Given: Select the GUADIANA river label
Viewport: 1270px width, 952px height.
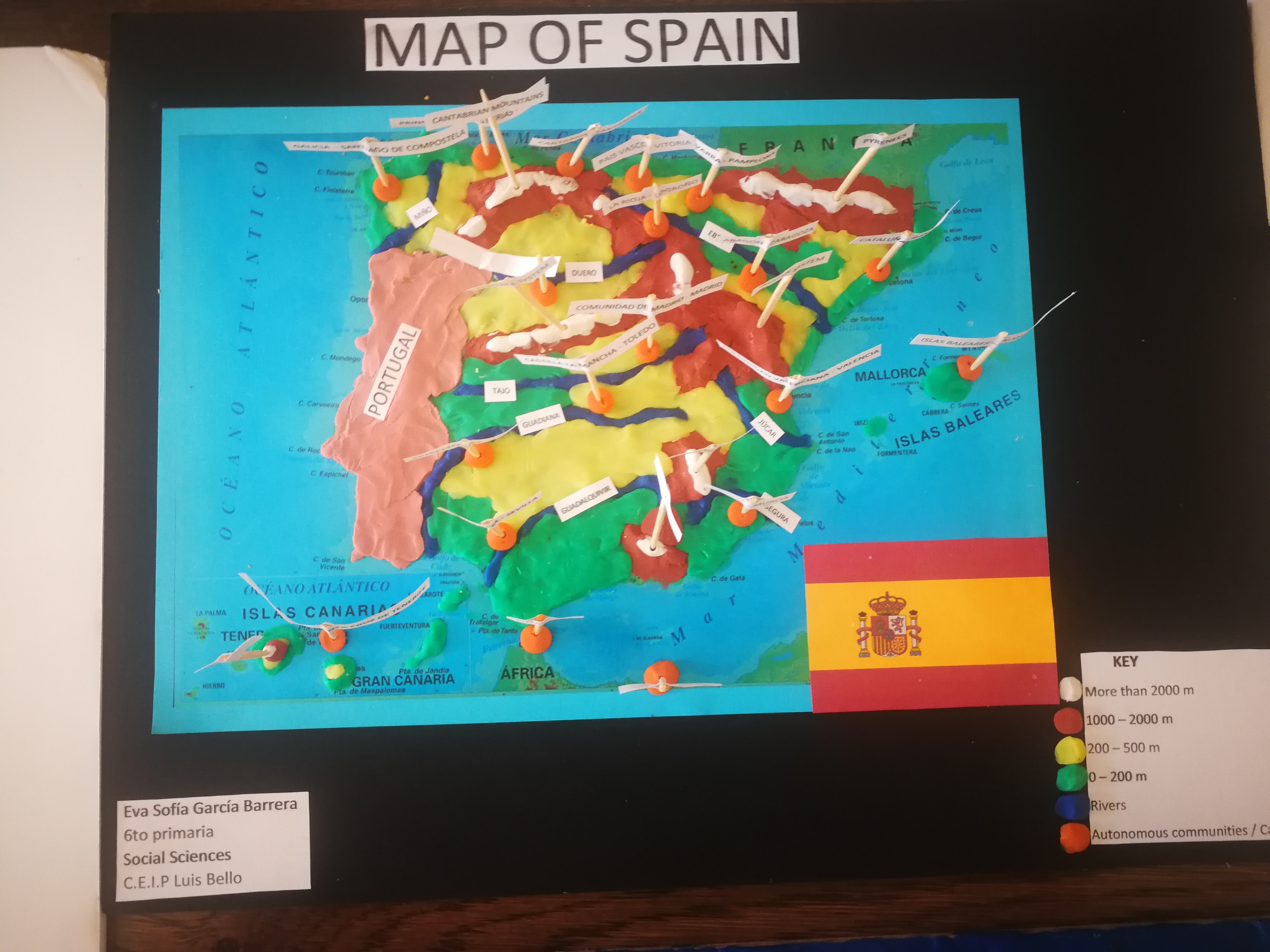Looking at the screenshot, I should 540,420.
